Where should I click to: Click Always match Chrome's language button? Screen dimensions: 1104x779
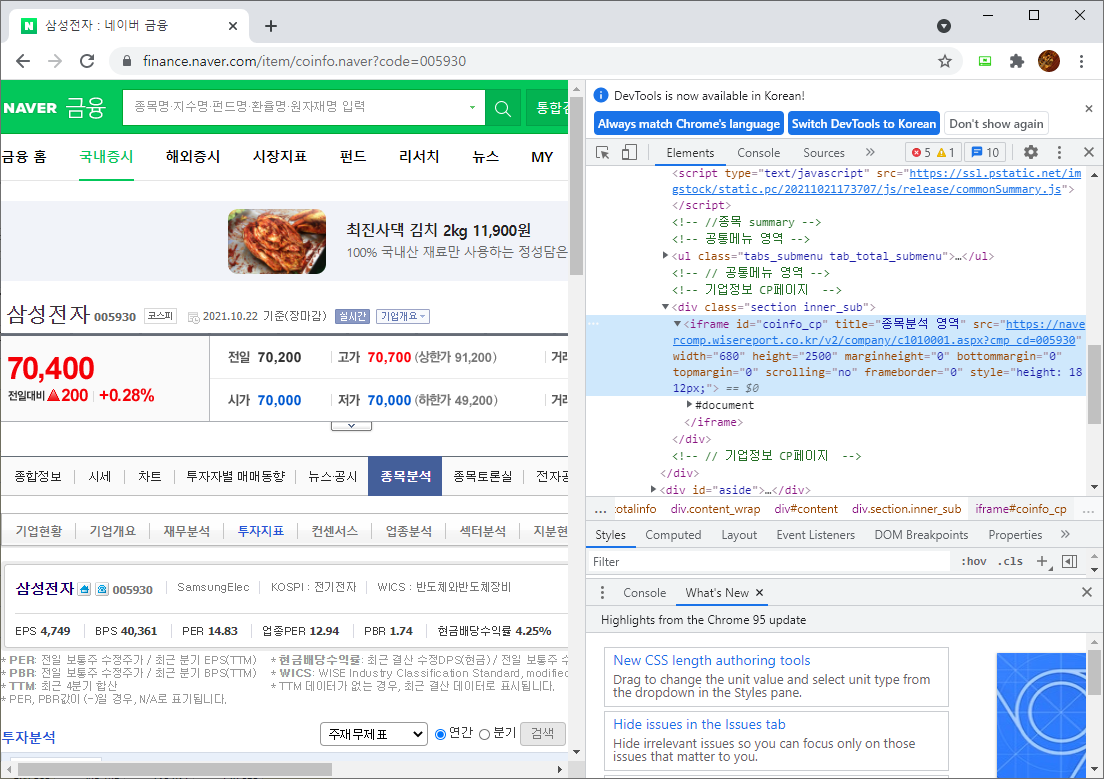pyautogui.click(x=689, y=124)
